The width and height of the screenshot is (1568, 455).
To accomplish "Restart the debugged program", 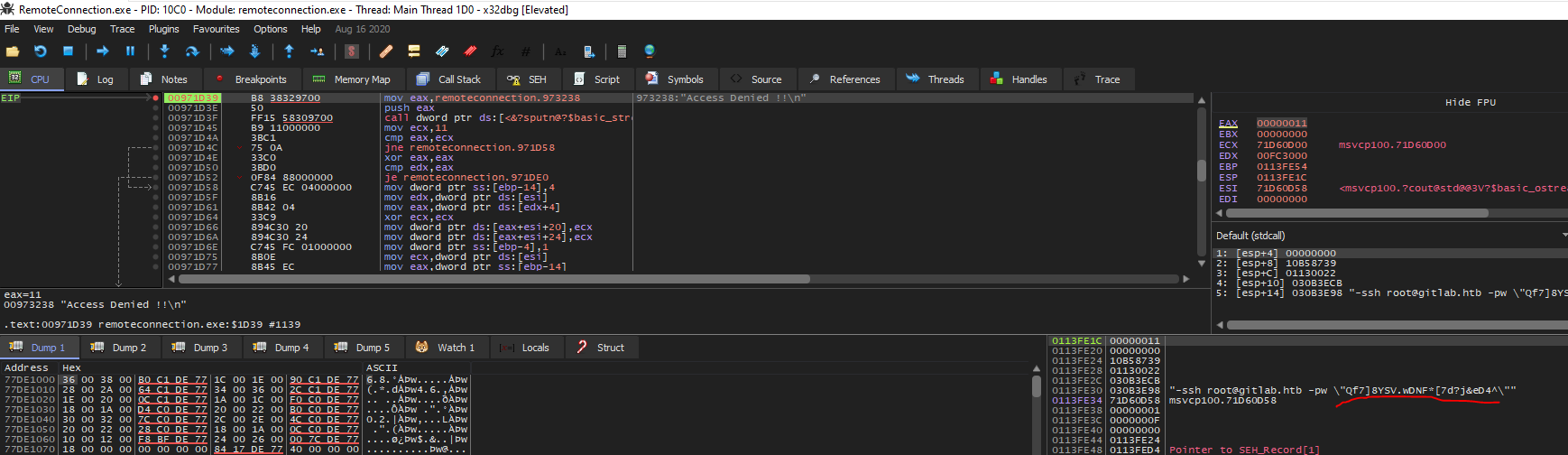I will 40,51.
